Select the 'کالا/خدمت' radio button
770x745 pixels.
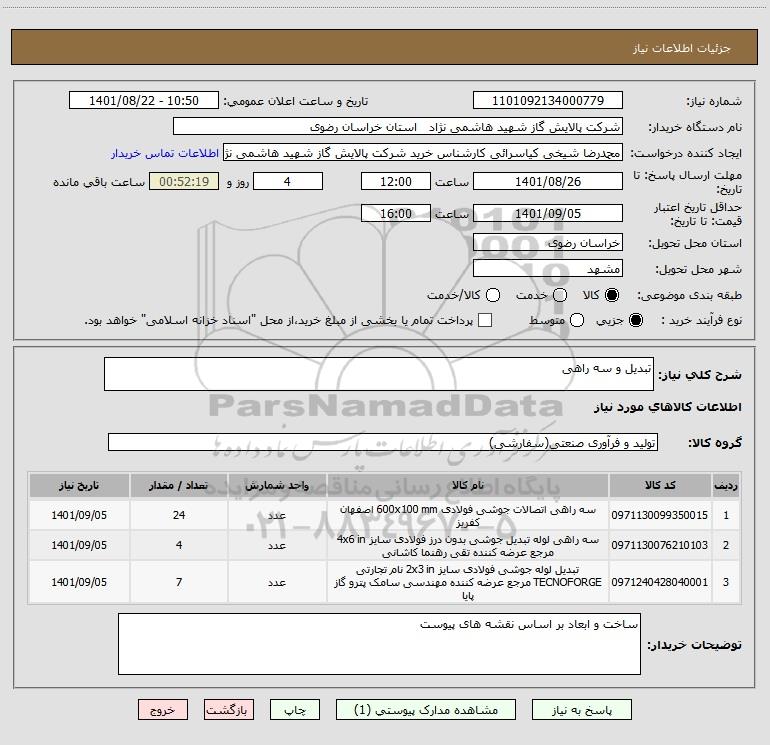(x=493, y=295)
